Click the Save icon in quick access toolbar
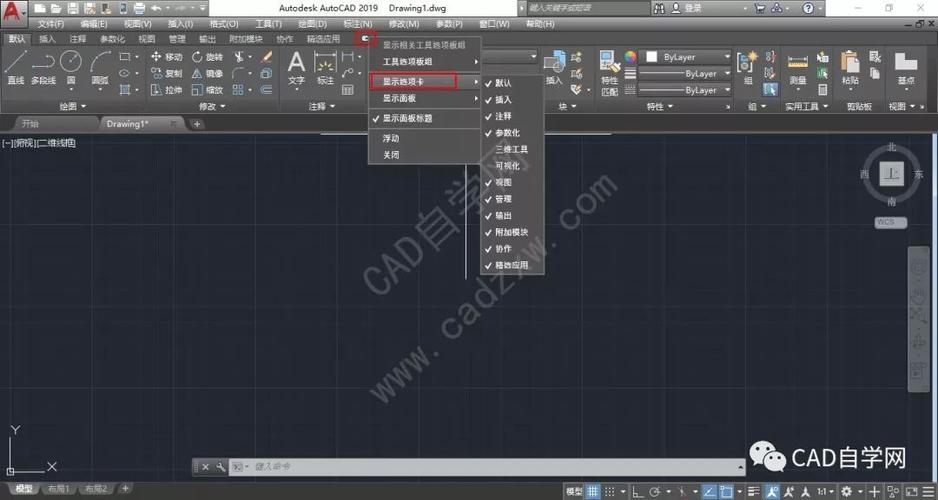The width and height of the screenshot is (938, 500). [x=72, y=8]
